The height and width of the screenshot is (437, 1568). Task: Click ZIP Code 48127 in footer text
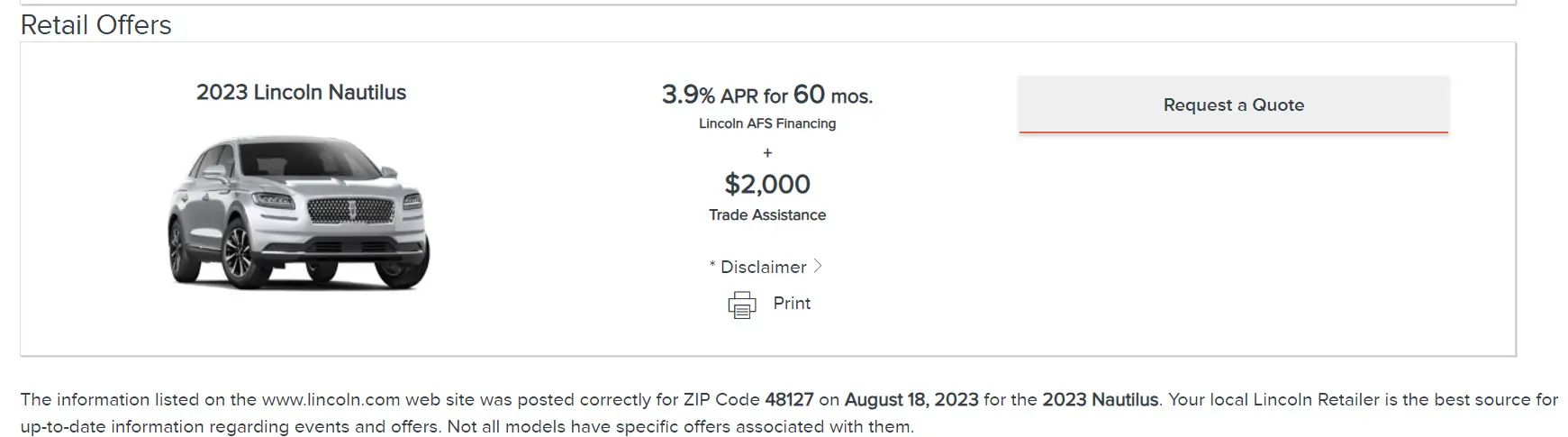[748, 399]
